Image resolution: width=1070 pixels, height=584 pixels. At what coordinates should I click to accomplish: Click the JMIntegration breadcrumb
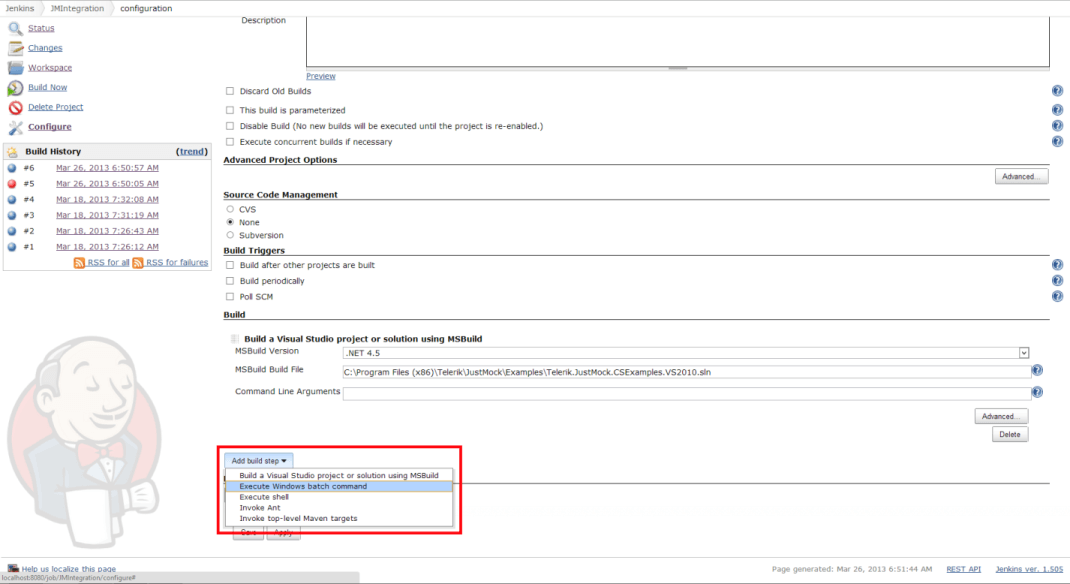[77, 8]
